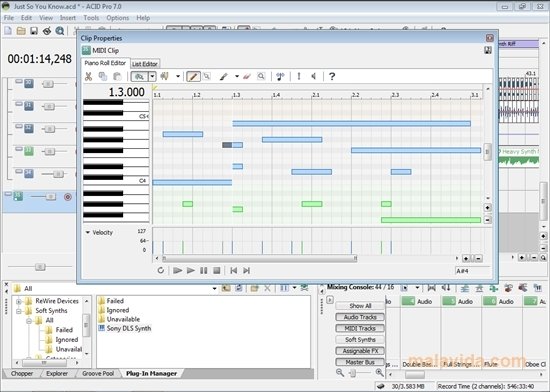Viewport: 550px width, 392px height.
Task: Toggle the Soft Synths view button
Action: tap(360, 339)
